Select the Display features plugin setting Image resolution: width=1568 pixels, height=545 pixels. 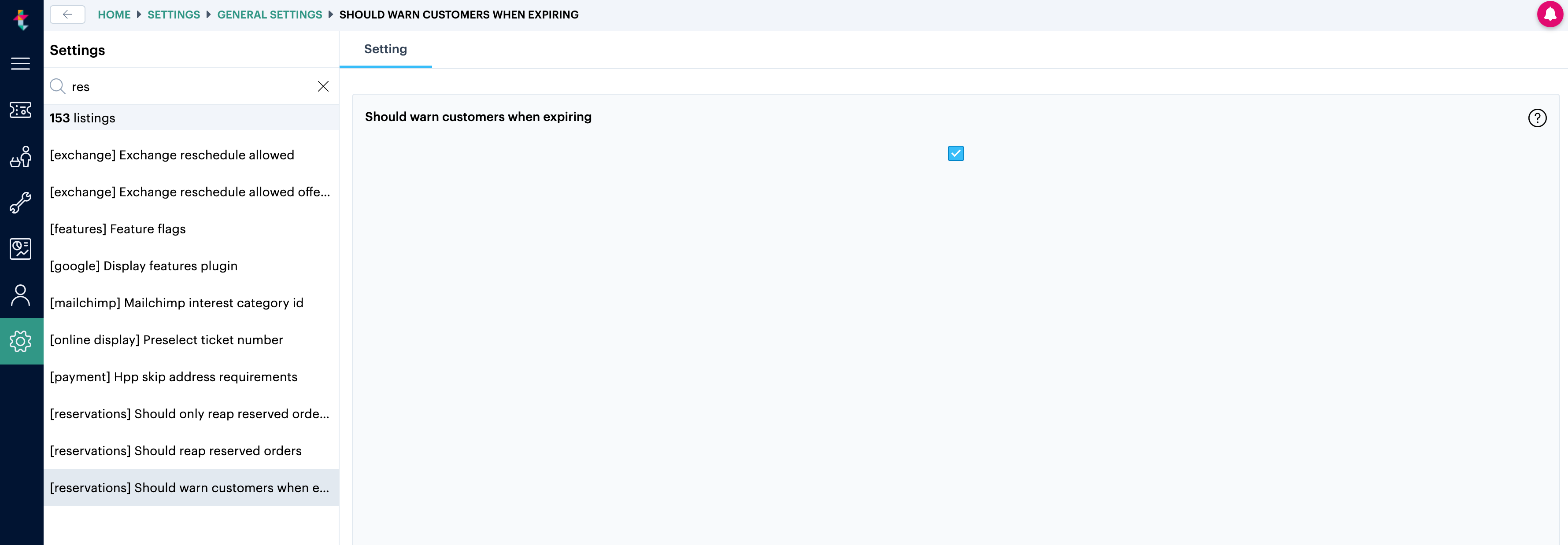(144, 266)
